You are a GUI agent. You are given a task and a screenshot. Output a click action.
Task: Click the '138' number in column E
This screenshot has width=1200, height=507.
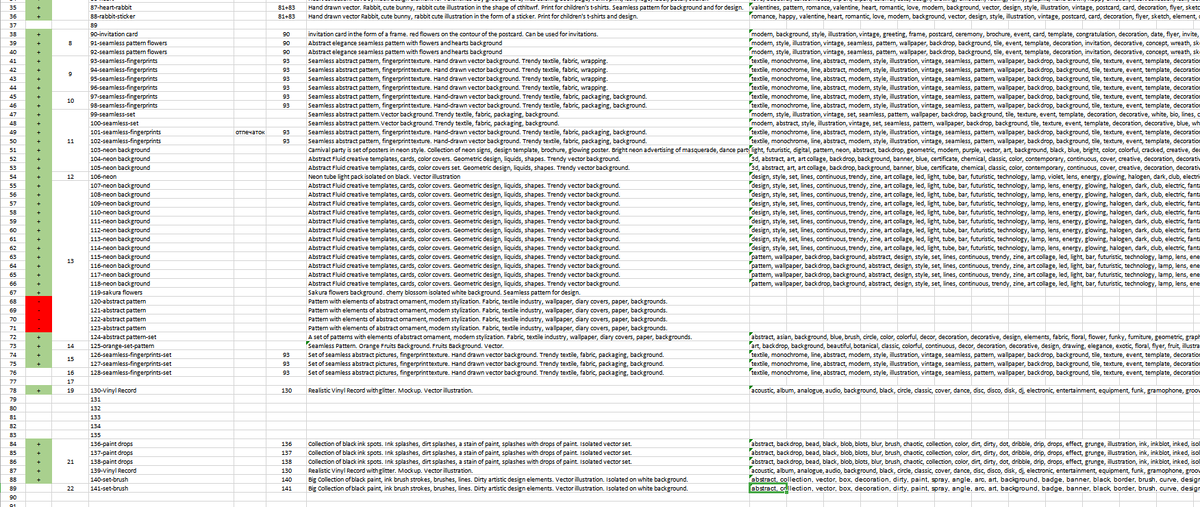[286, 460]
